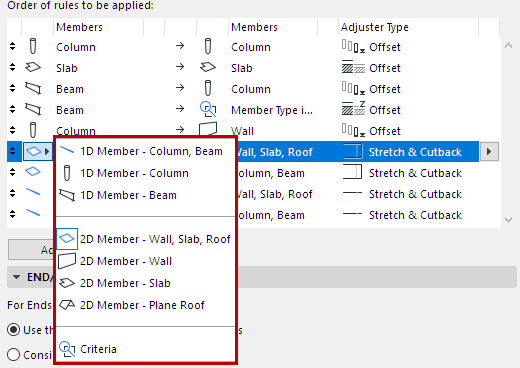Open the adjuster flyout arrow on selected row

coord(489,152)
